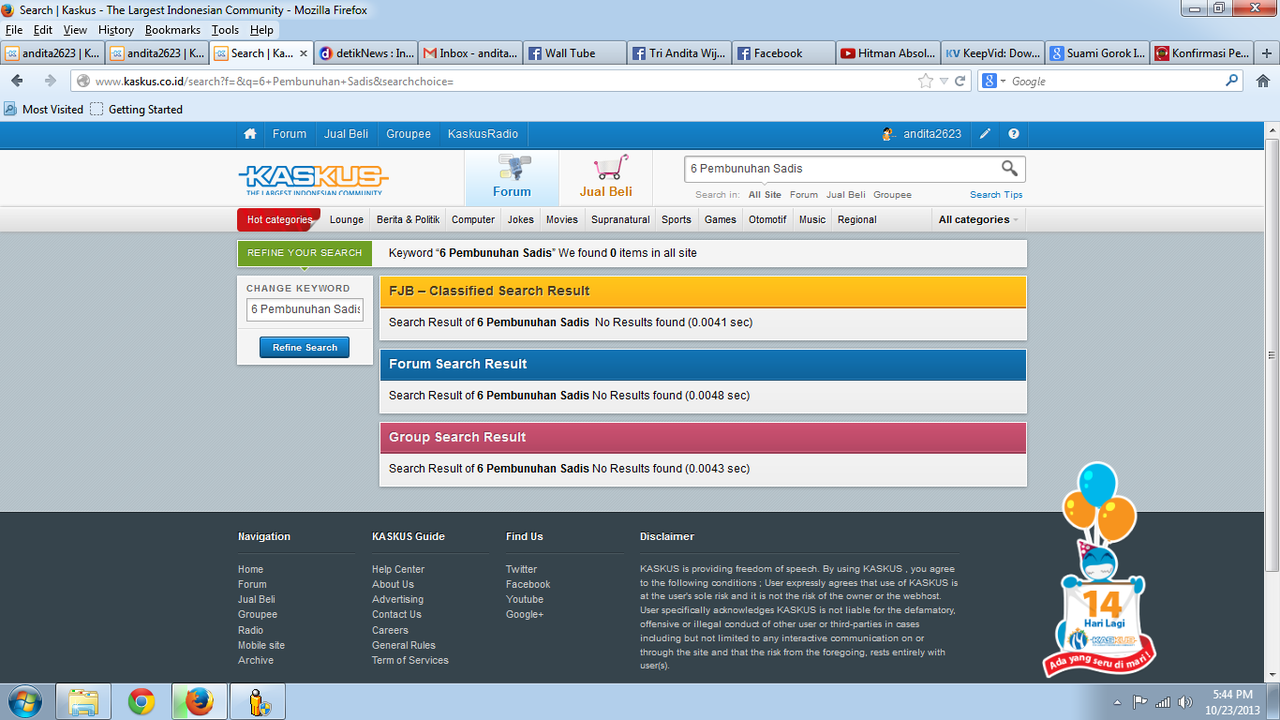Image resolution: width=1280 pixels, height=720 pixels.
Task: Click the pencil edit icon next to andita2623
Action: [985, 134]
